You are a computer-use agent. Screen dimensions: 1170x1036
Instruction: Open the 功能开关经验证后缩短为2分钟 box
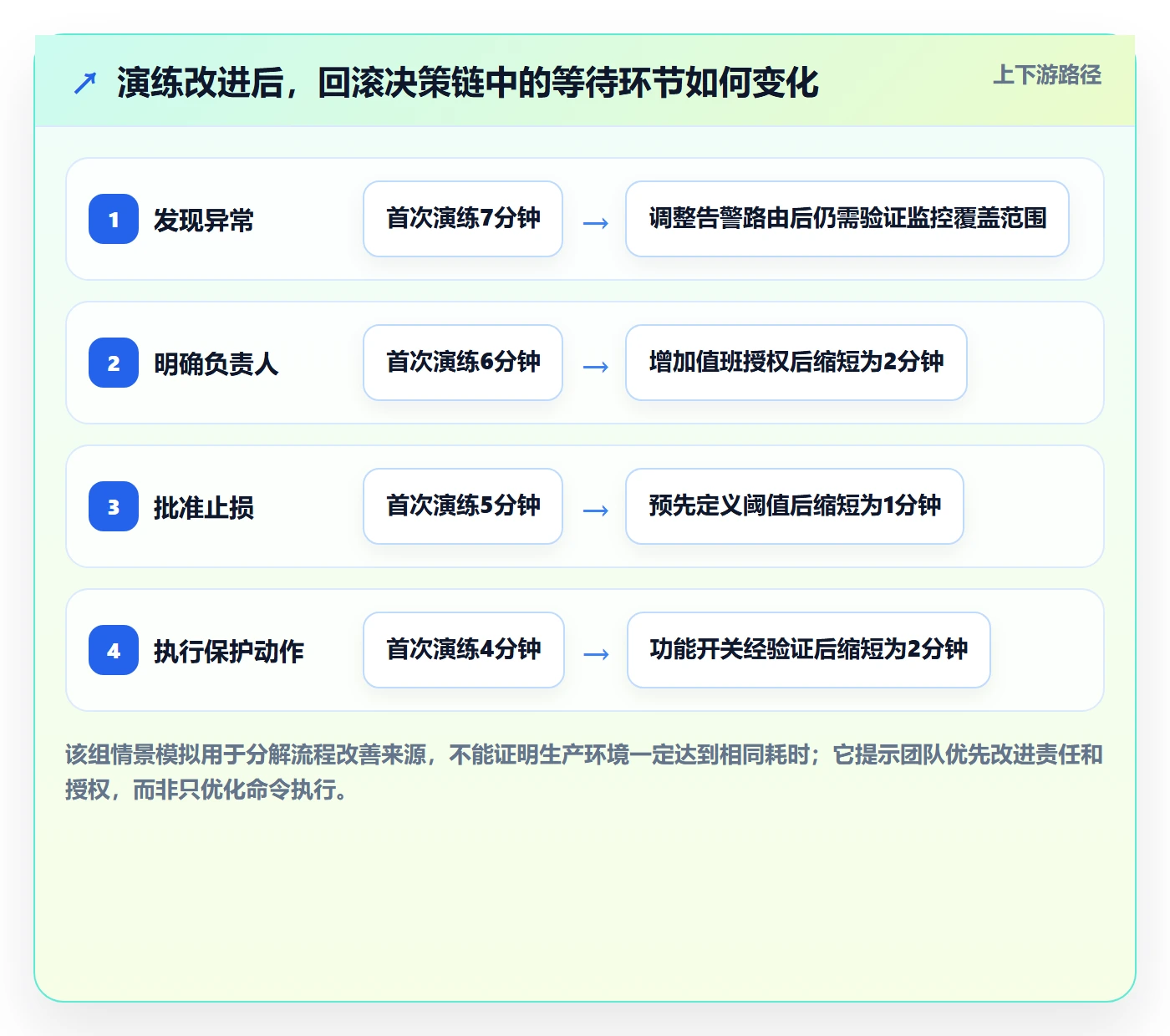[809, 650]
